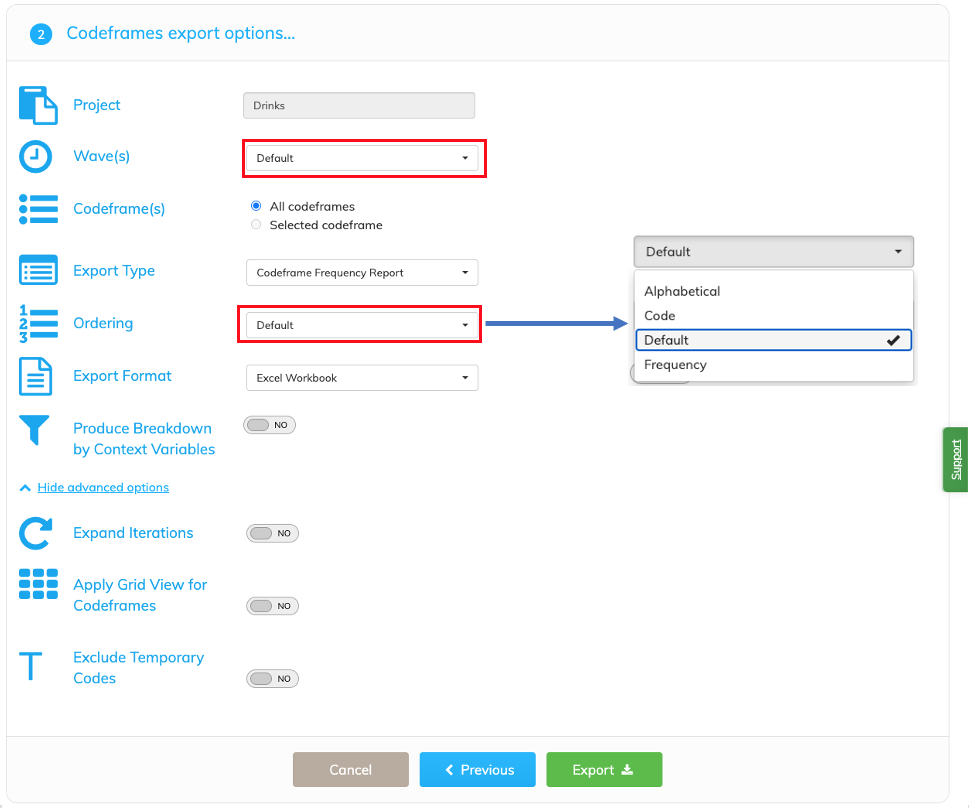Click 'Codeframes export options...' heading
969x808 pixels.
pos(181,33)
